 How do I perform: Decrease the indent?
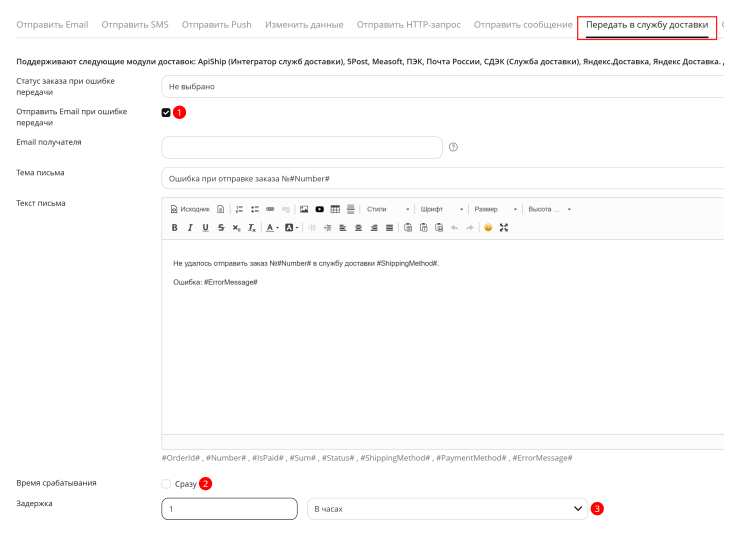(312, 227)
